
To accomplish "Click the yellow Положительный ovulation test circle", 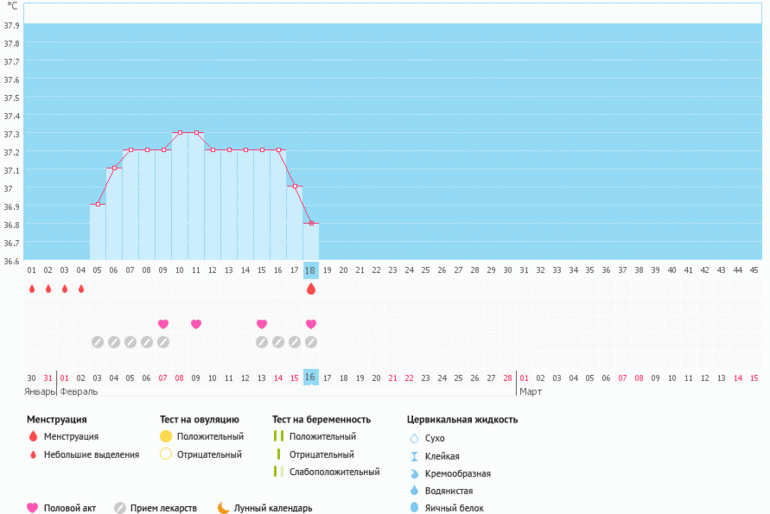I will pyautogui.click(x=166, y=437).
